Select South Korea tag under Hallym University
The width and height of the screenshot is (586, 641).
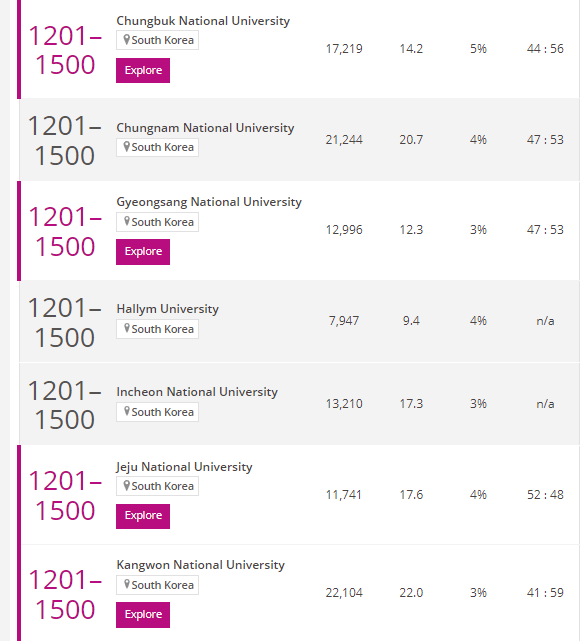tap(157, 329)
